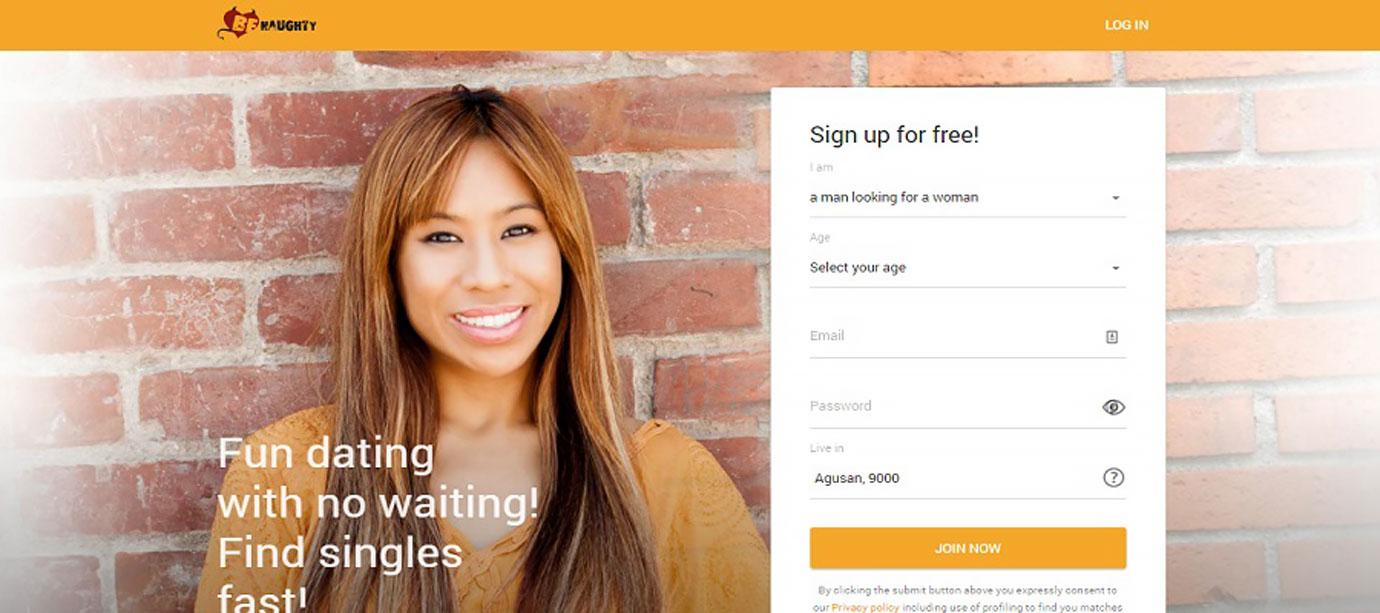The height and width of the screenshot is (613, 1380).
Task: Open the location help question mark icon
Action: [1113, 478]
